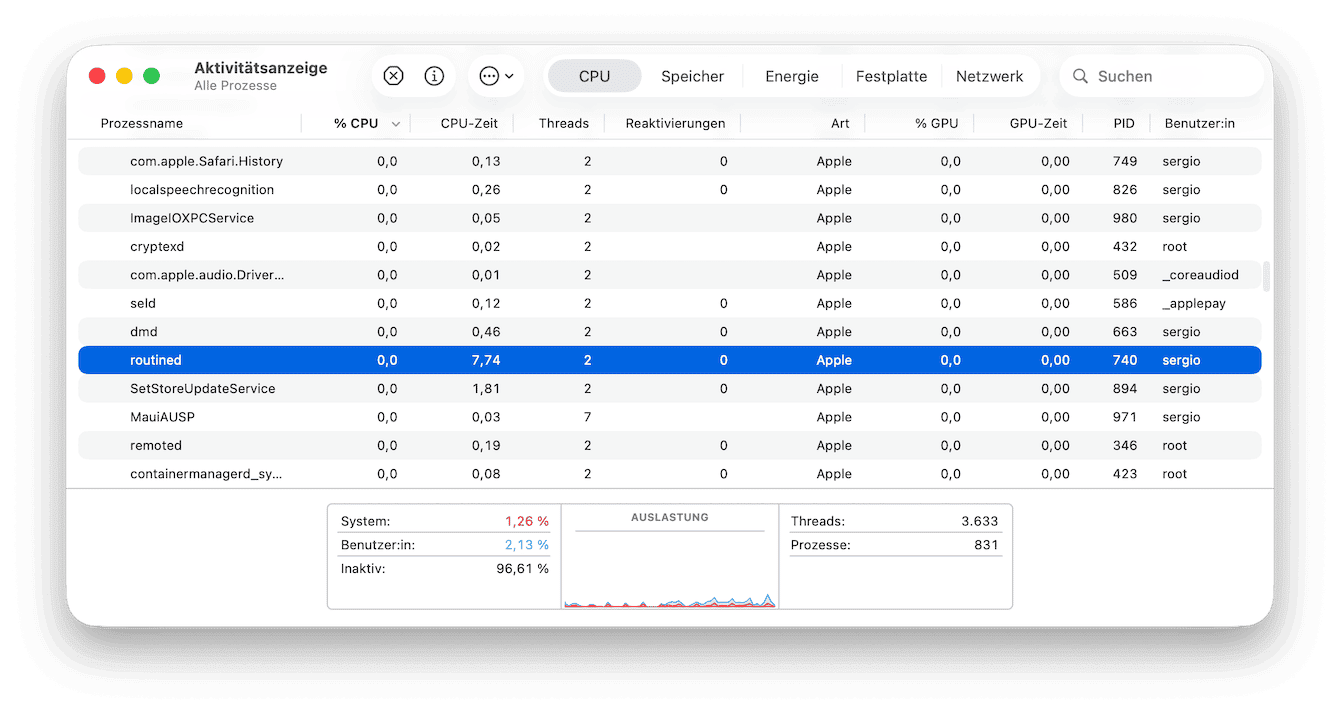Click the vertical scrollbar in process list
Screen dimensions: 1340x714
1267,277
